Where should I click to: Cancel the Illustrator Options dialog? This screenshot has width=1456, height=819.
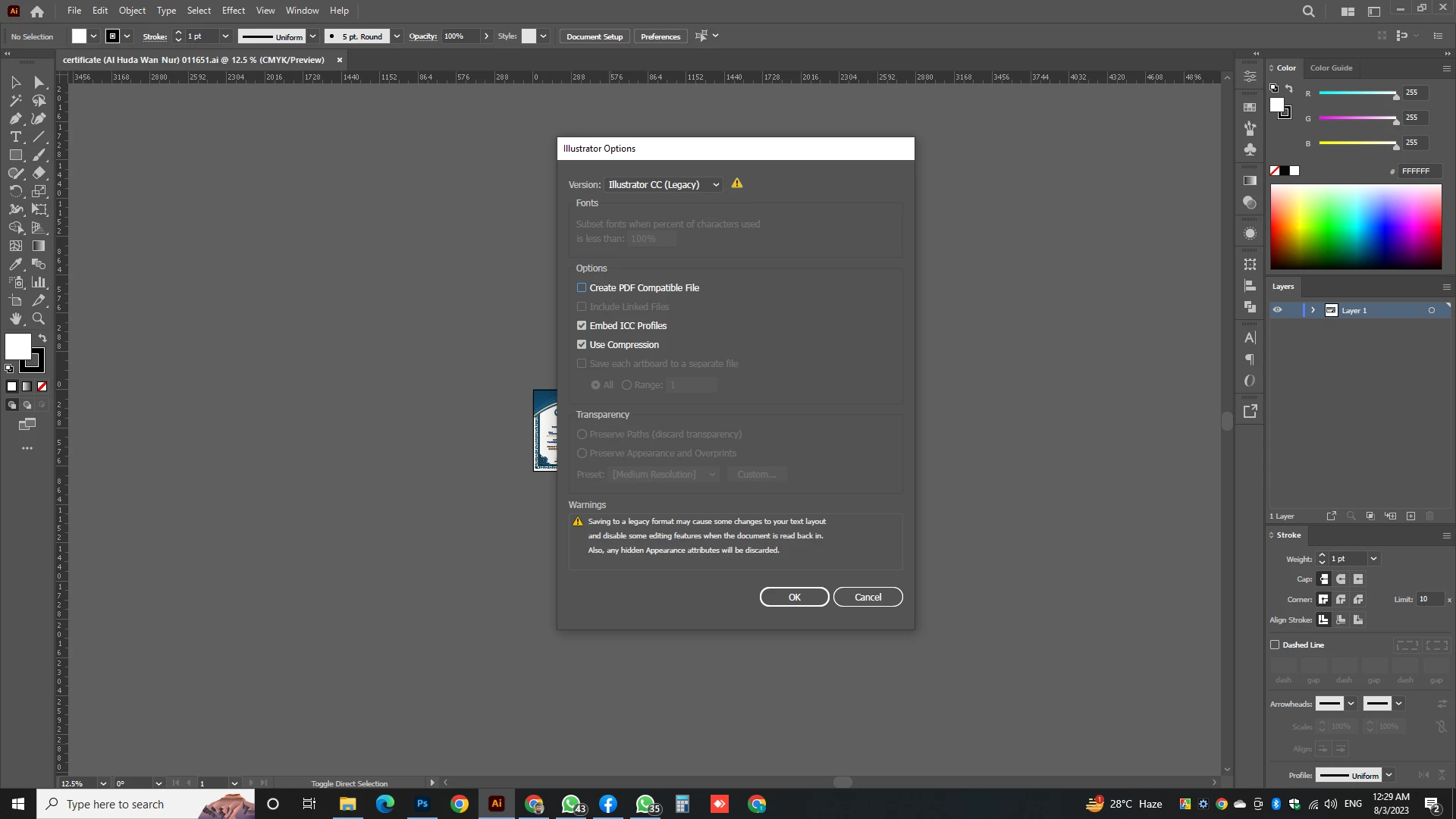[868, 598]
